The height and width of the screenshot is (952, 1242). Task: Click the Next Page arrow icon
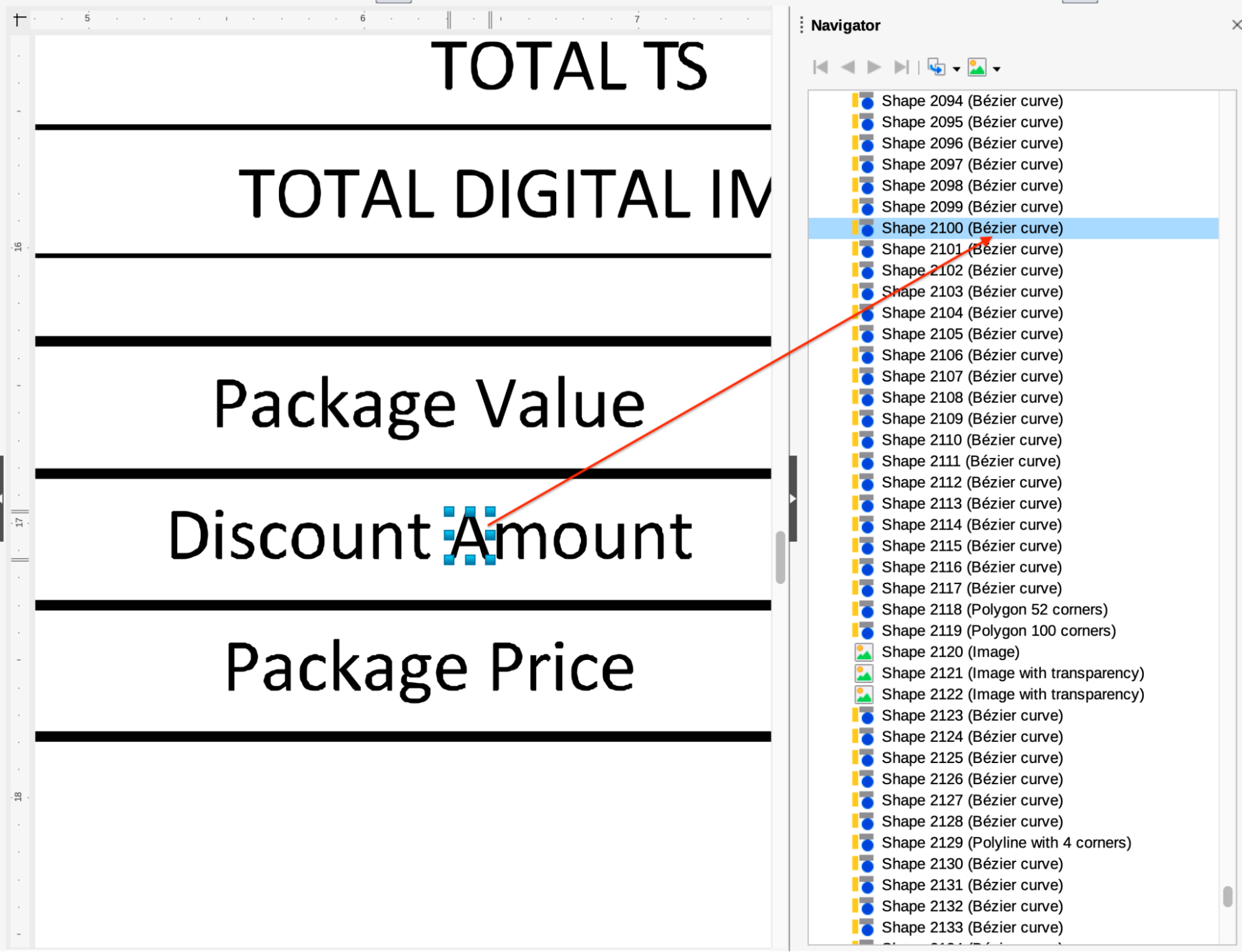coord(874,67)
